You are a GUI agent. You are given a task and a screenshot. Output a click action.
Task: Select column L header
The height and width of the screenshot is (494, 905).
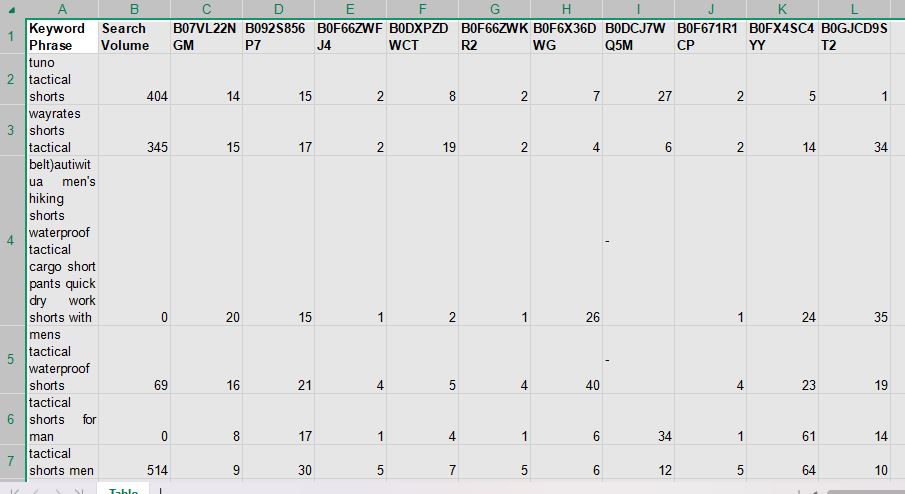854,9
